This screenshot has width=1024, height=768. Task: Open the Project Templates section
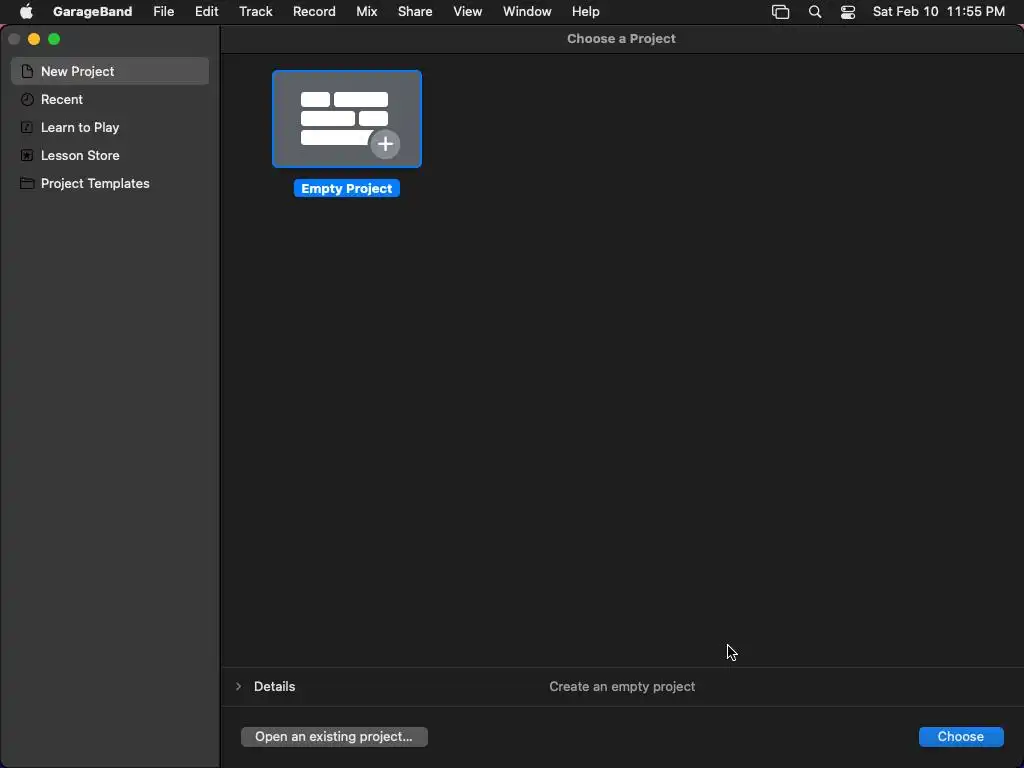pyautogui.click(x=110, y=184)
